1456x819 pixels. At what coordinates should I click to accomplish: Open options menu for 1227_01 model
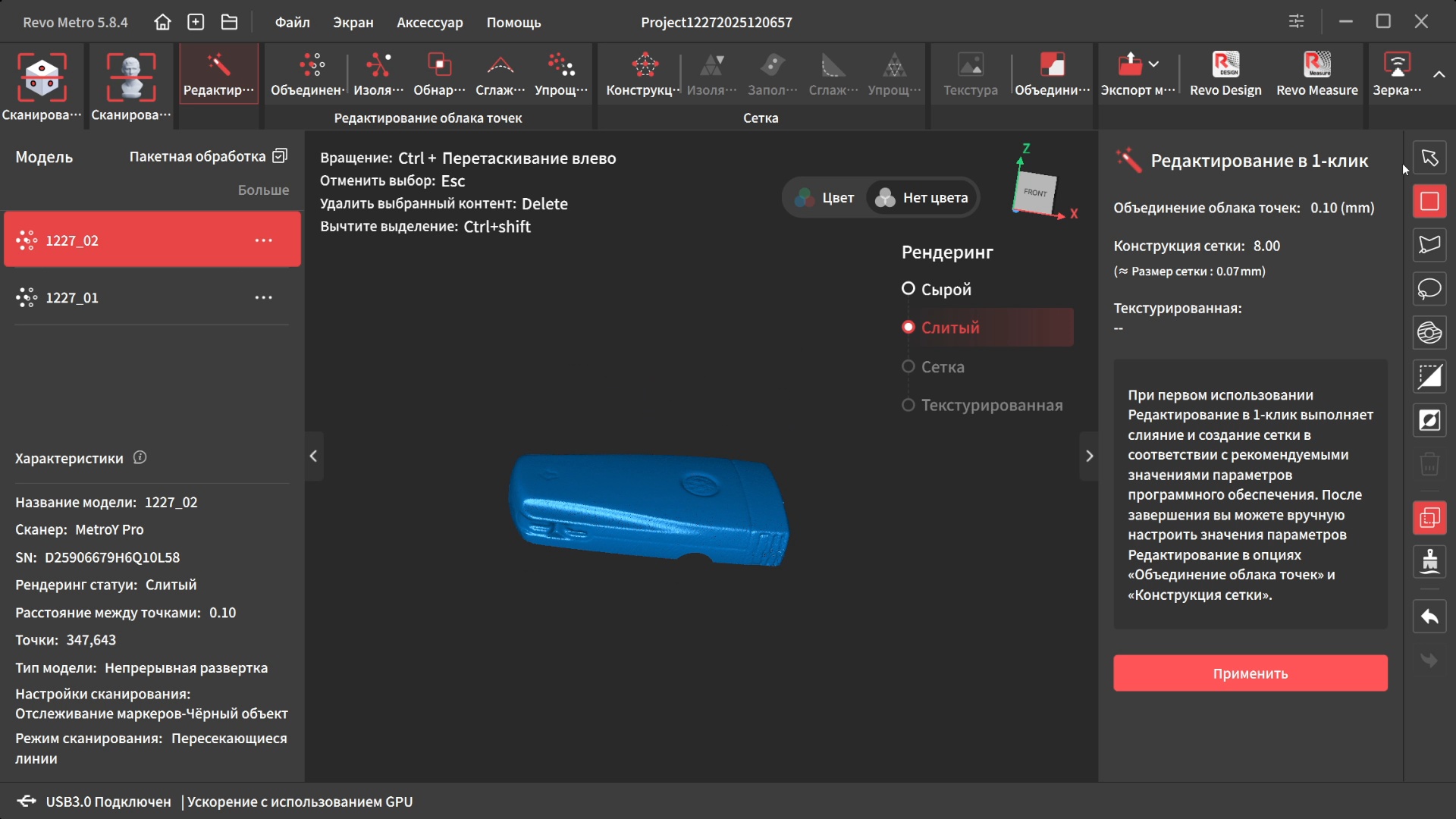coord(263,297)
